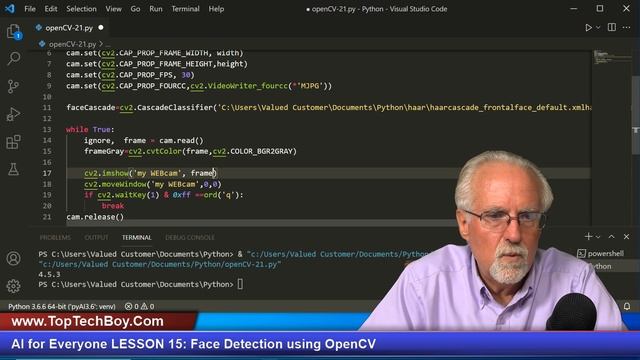Switch to the PROBLEMS panel tab
The width and height of the screenshot is (640, 360).
click(55, 237)
